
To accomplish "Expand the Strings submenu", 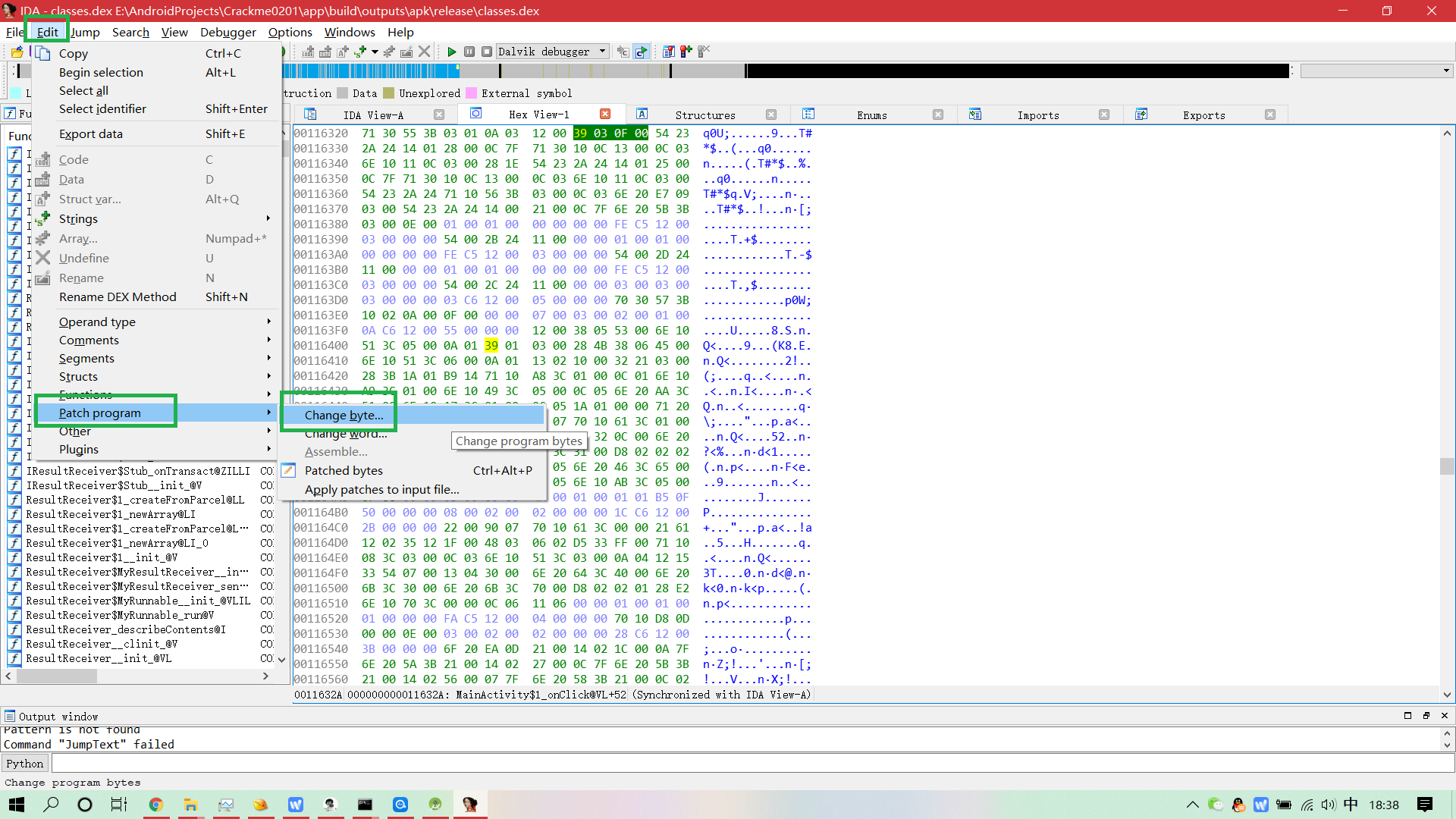I will [x=155, y=218].
